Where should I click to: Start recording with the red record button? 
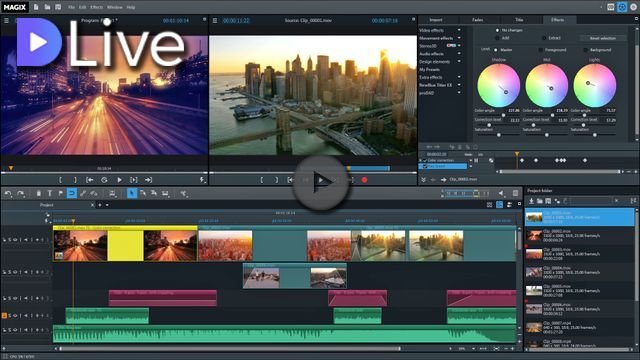pos(364,180)
